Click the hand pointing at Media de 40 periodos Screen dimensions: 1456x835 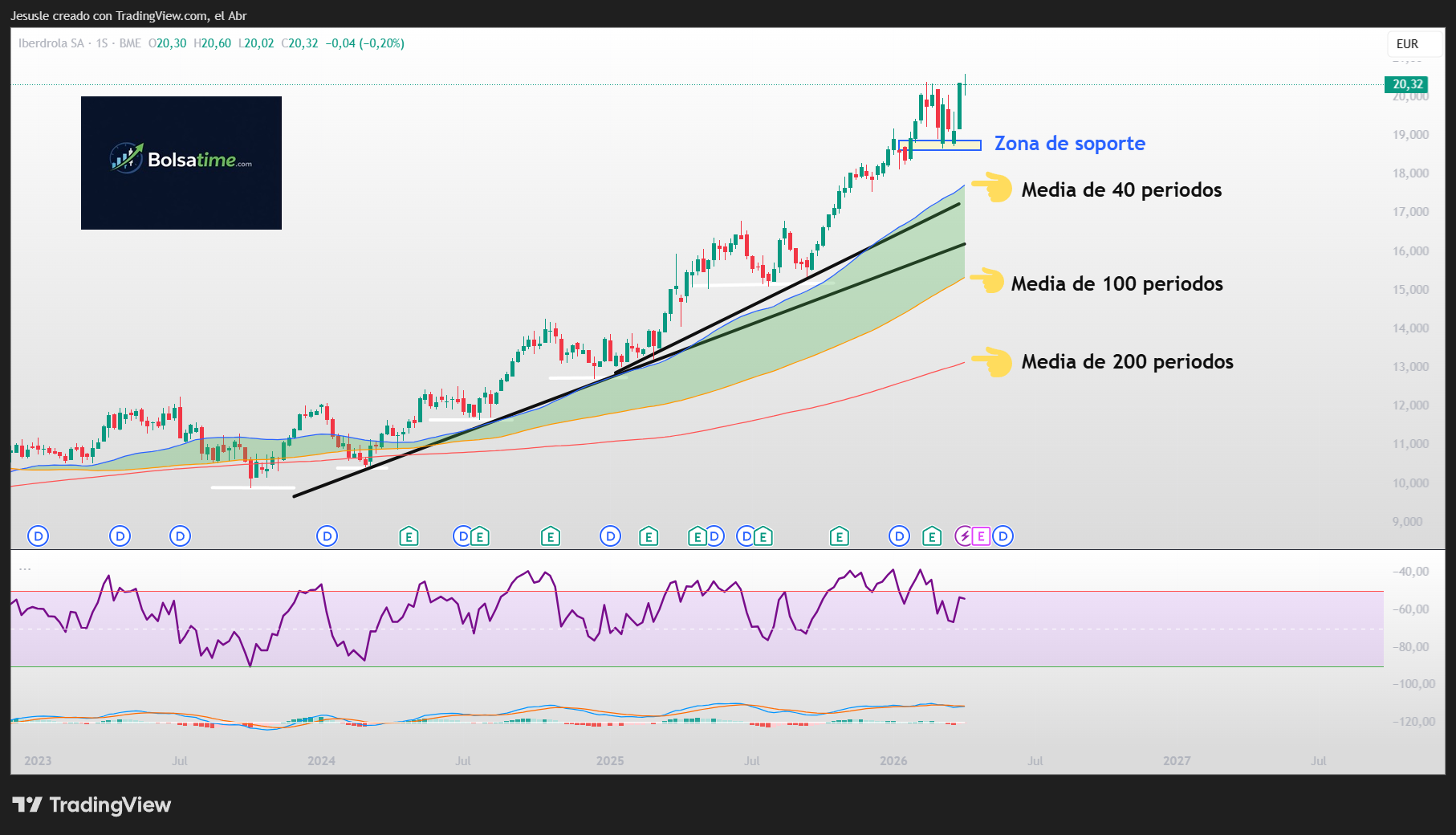coord(993,188)
